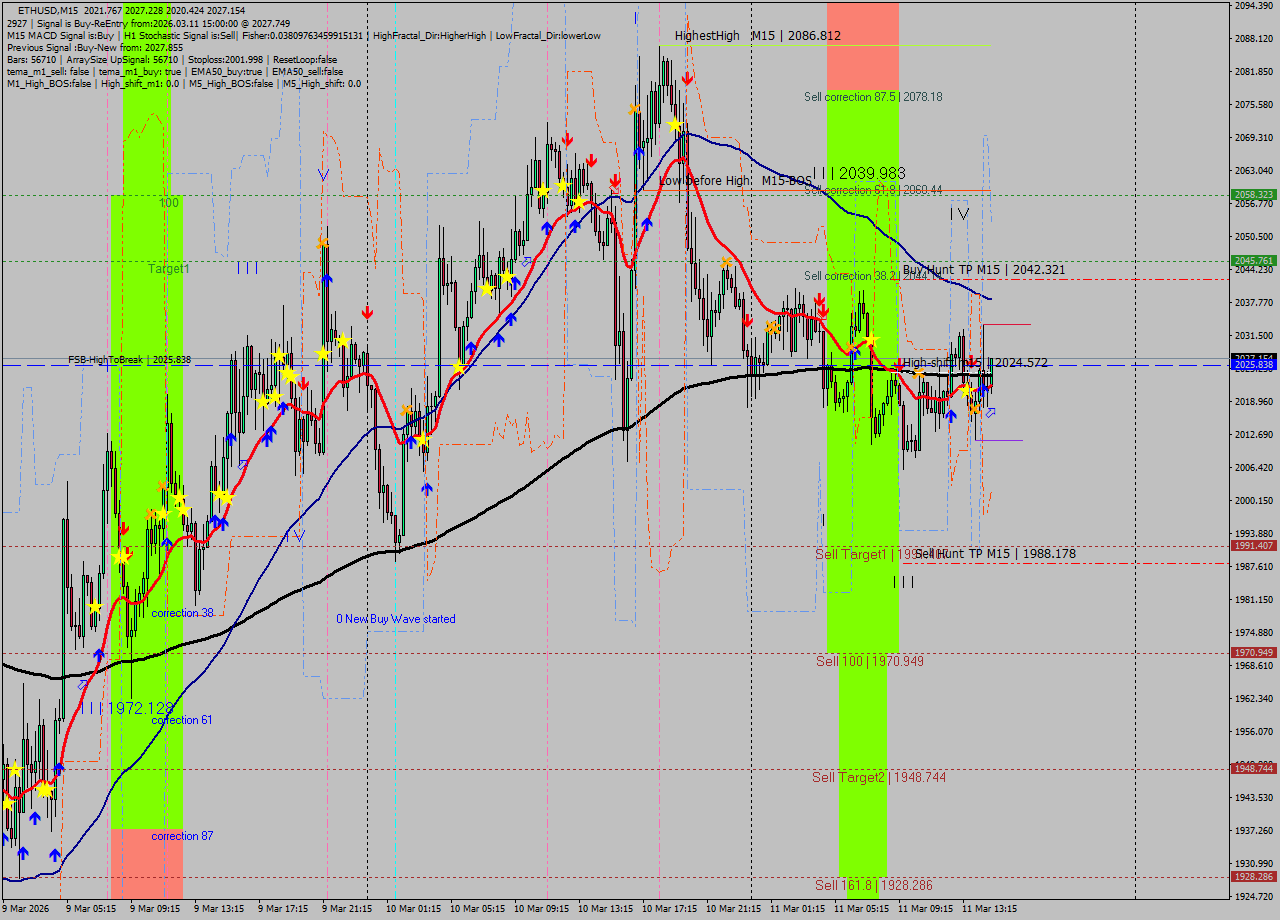Click the blue V wave marker

[323, 174]
